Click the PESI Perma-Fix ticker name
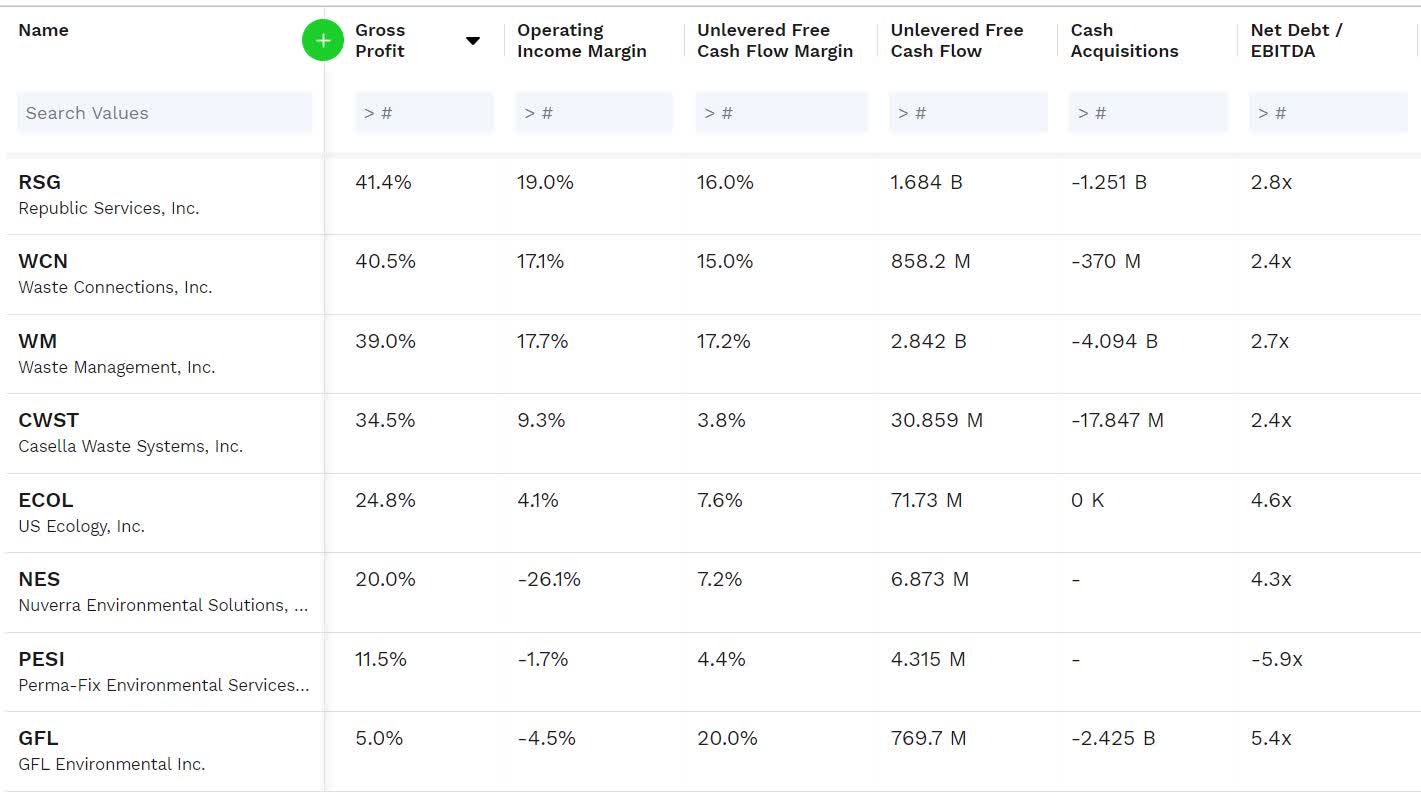Viewport: 1421px width, 797px height. [x=41, y=659]
